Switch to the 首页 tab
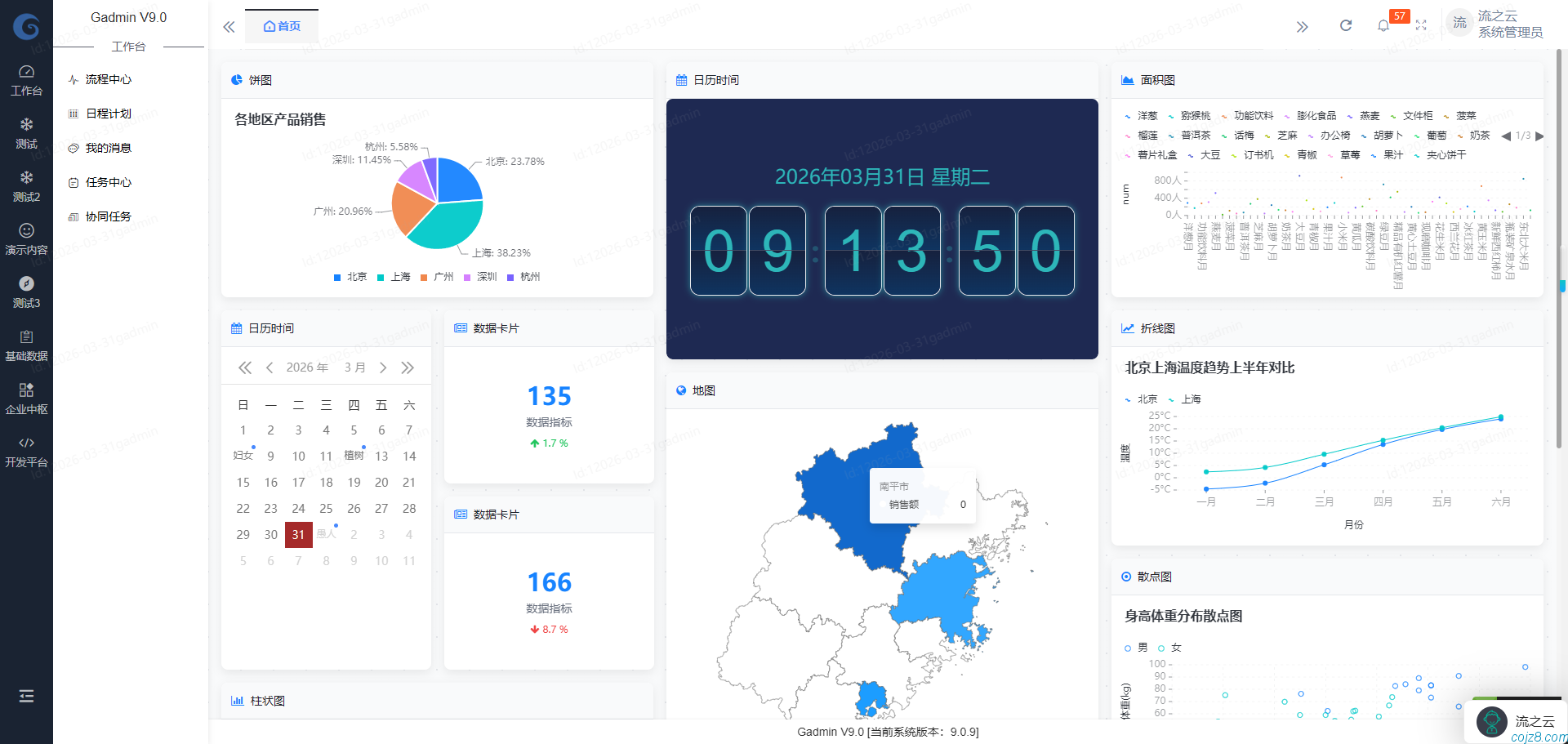 (x=282, y=25)
